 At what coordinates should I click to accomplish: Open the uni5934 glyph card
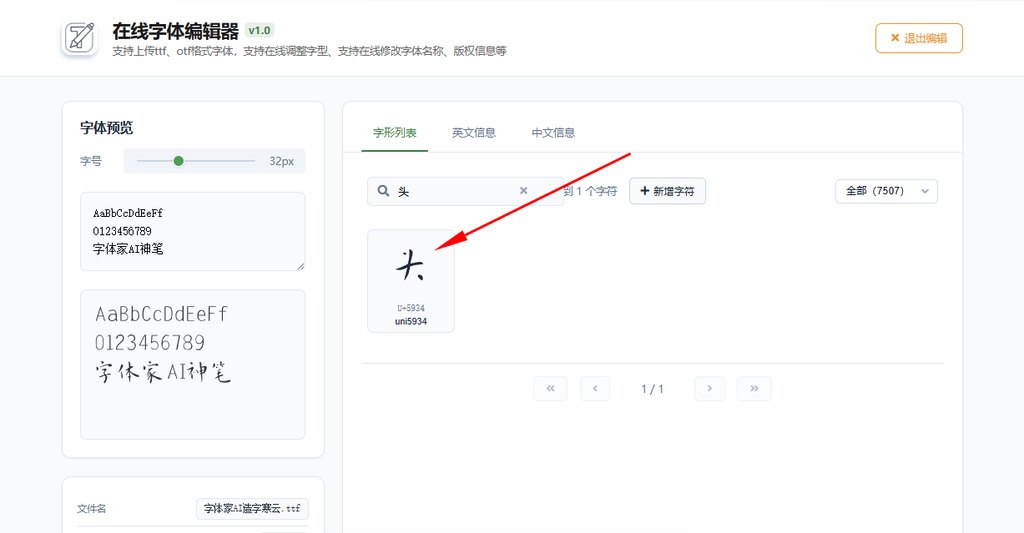[x=411, y=281]
